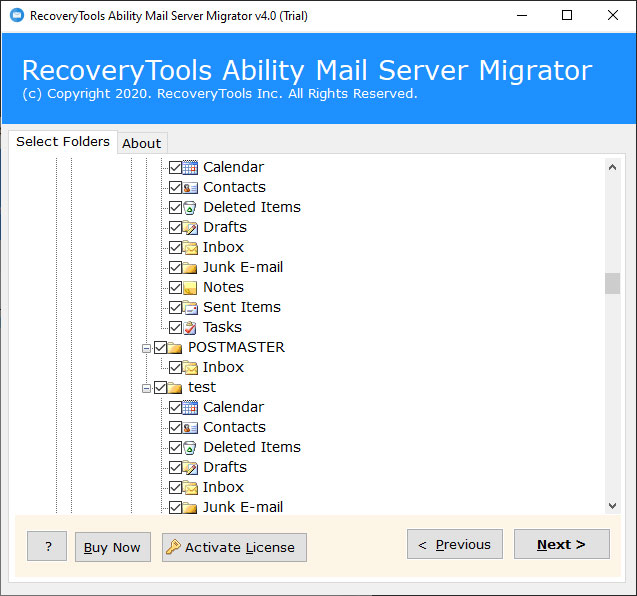
Task: Click the Contacts icon above POSTMASTER
Action: (190, 187)
